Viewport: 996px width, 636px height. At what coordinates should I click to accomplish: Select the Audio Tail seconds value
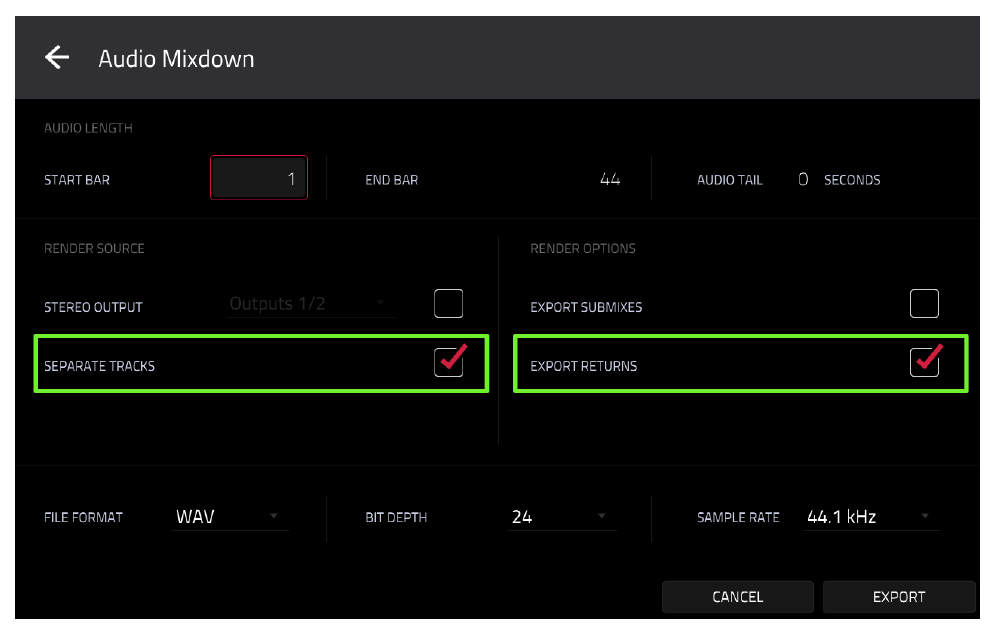coord(803,179)
